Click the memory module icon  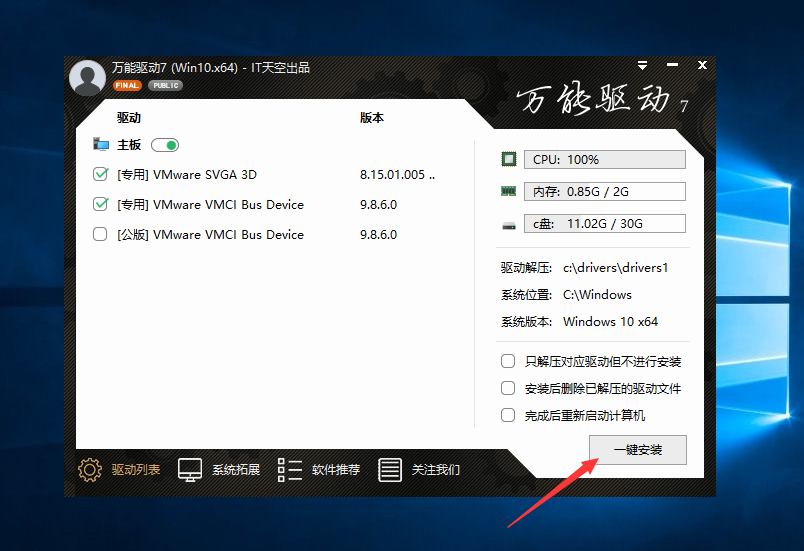coord(508,191)
